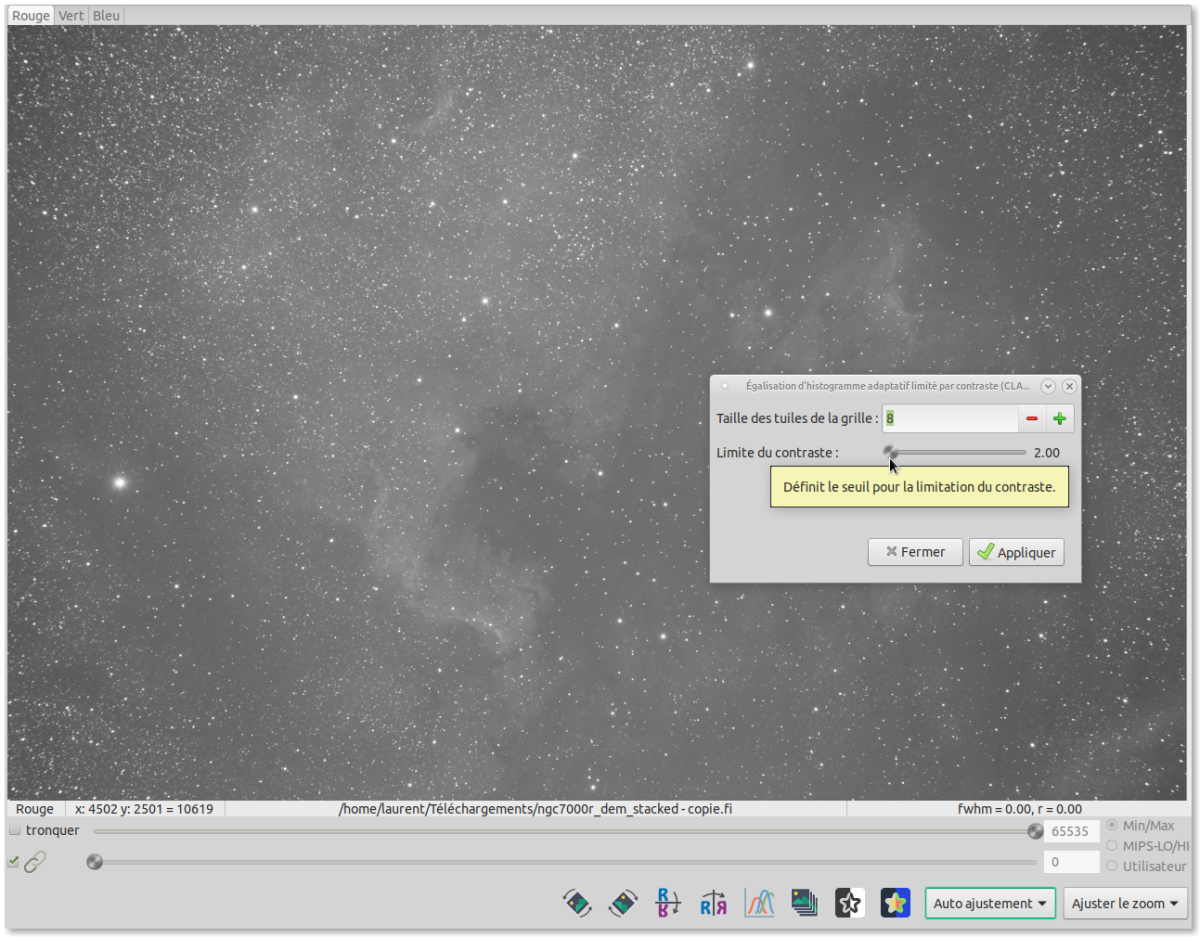Click the colored star icon

click(x=895, y=903)
